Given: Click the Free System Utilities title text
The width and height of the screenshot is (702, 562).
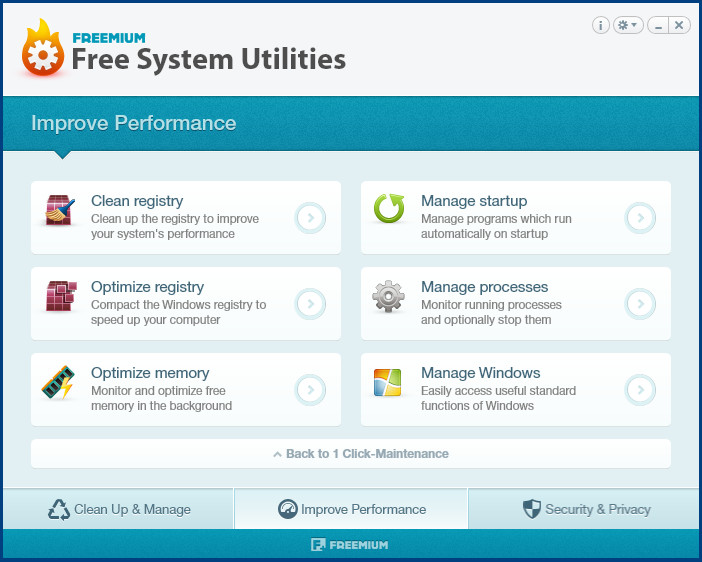Looking at the screenshot, I should [209, 59].
